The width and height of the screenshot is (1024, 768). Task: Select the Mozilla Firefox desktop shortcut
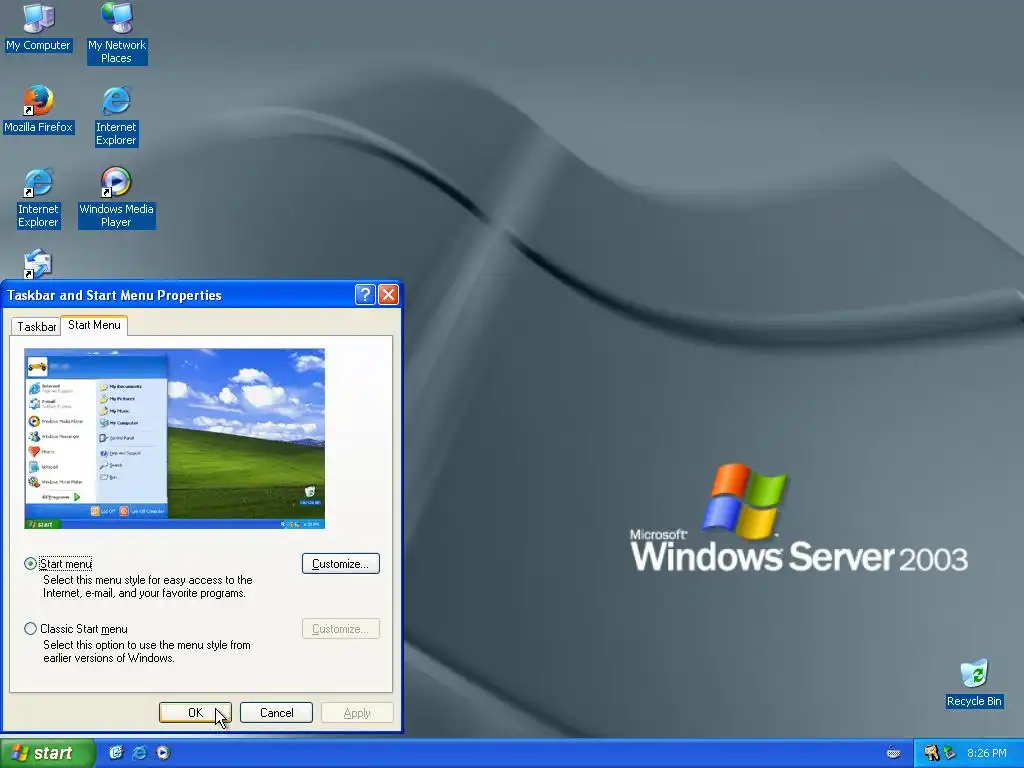coord(38,110)
